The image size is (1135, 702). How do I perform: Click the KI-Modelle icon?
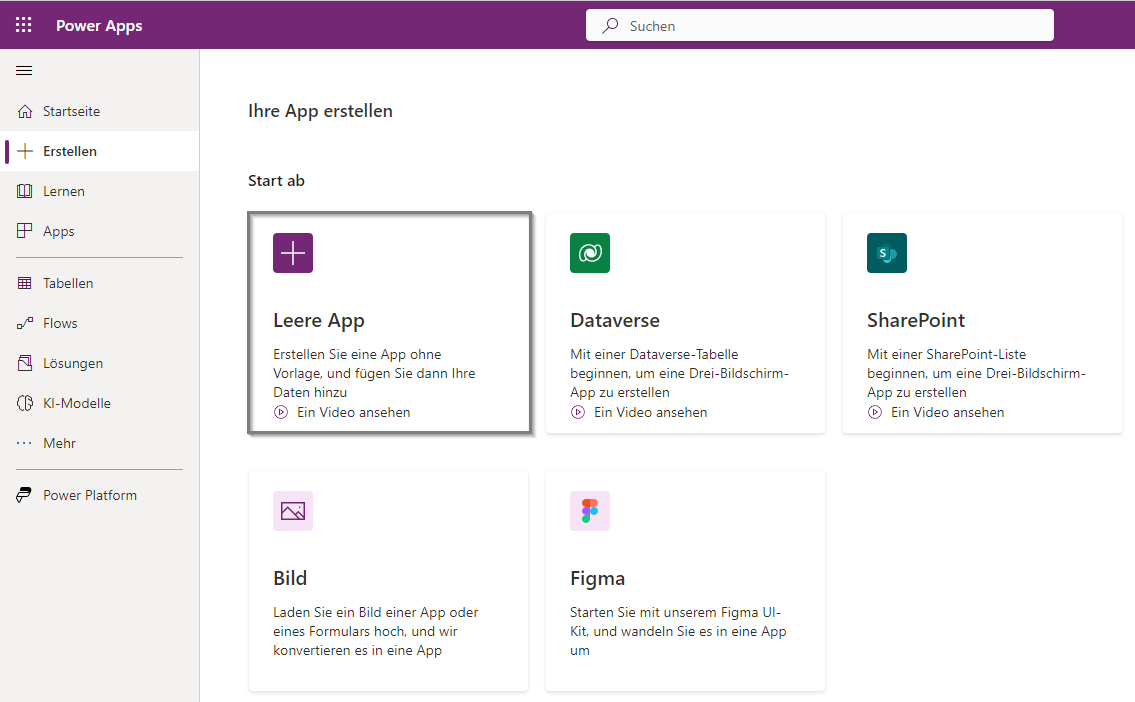point(25,403)
